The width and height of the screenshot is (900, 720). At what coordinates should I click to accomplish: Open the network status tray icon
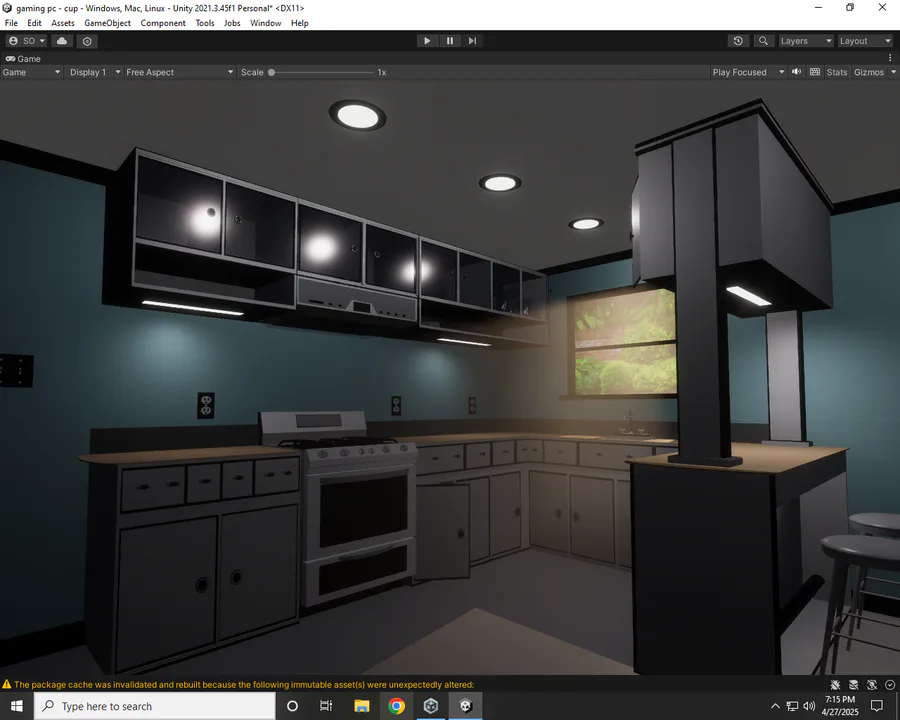(x=793, y=706)
